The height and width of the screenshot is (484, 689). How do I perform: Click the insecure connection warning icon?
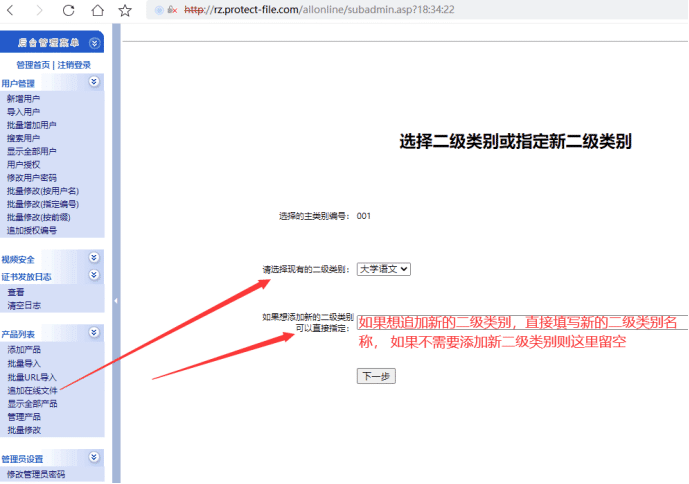click(x=170, y=10)
